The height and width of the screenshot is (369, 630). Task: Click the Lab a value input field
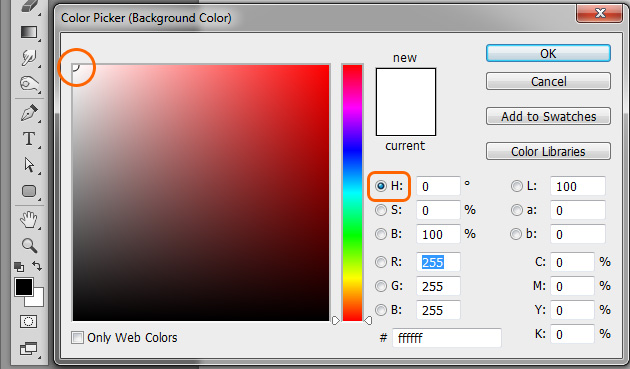coord(578,210)
